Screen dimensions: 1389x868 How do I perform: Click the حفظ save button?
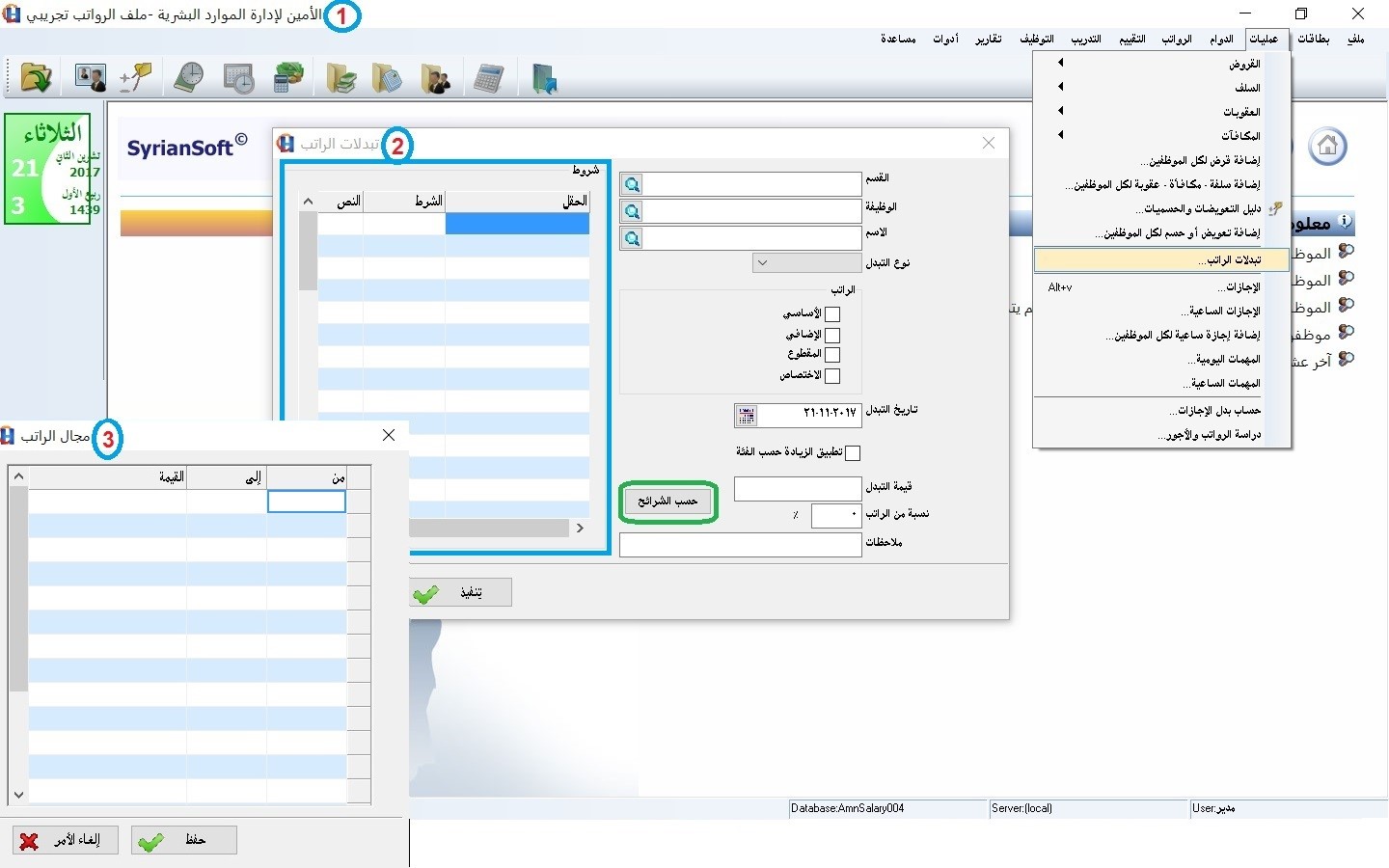[x=183, y=840]
